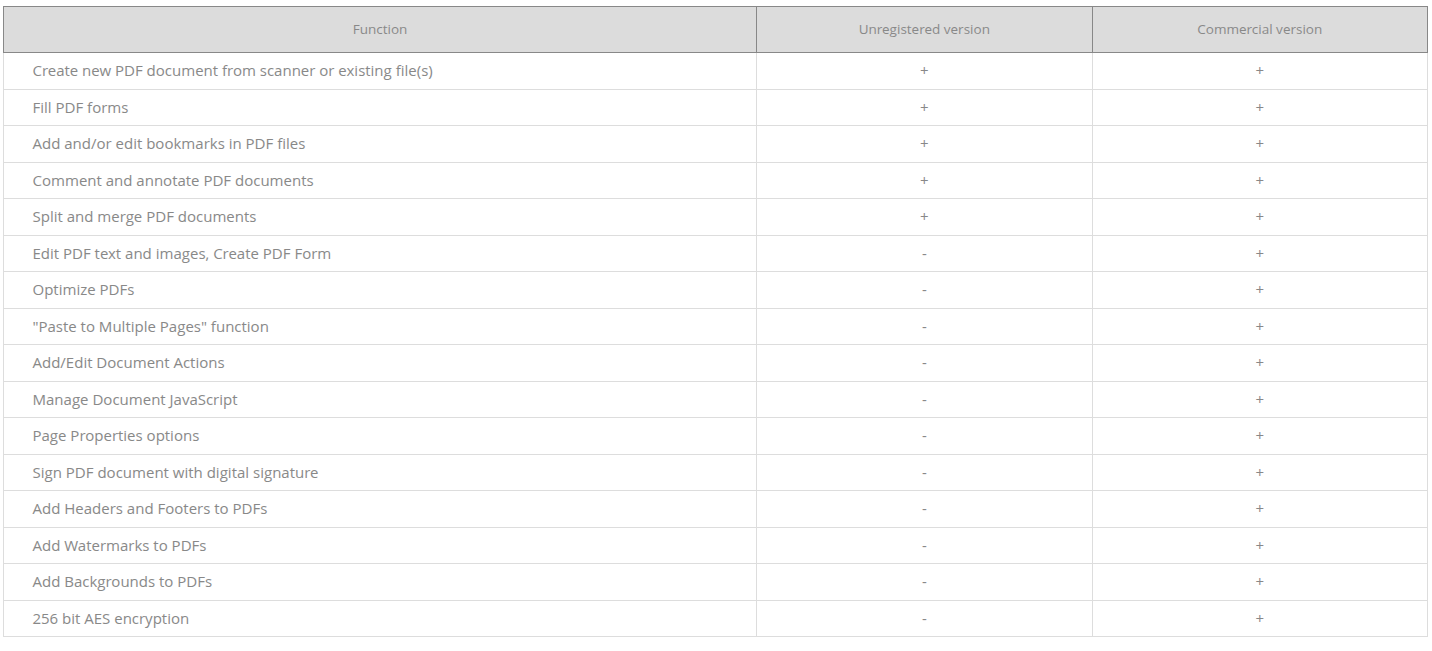Click the unregistered plus sign for Split and merge
The image size is (1432, 651).
tap(924, 217)
